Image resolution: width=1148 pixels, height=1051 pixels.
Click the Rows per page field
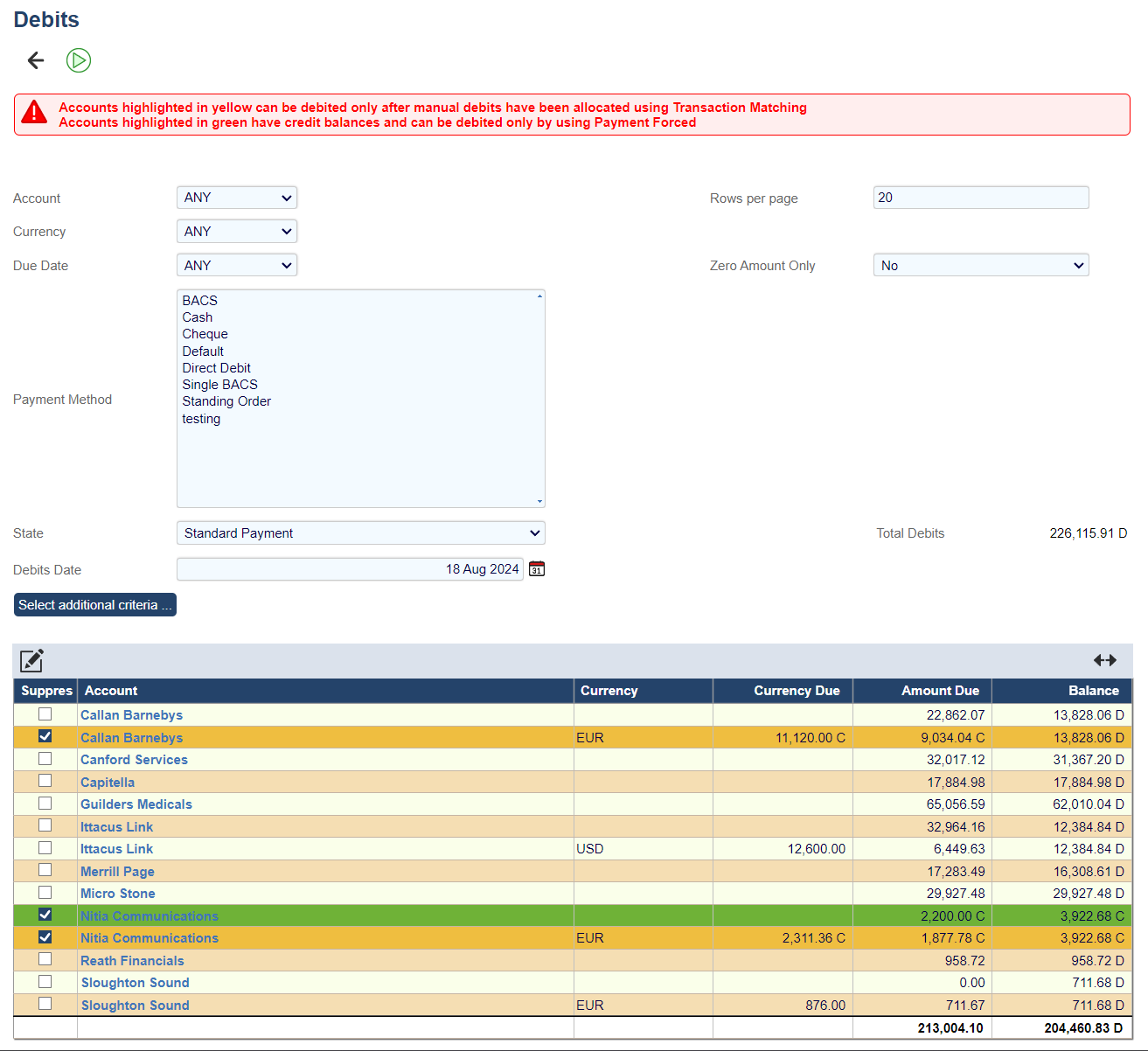coord(980,198)
